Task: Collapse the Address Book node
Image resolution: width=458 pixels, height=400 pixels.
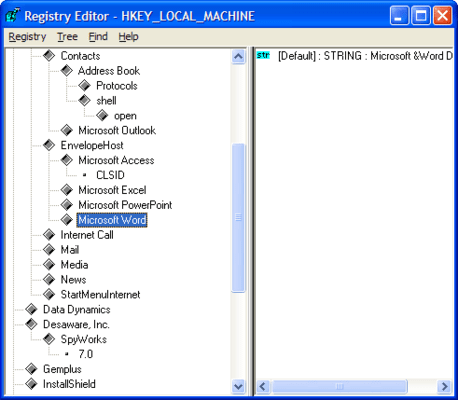Action: tap(67, 71)
